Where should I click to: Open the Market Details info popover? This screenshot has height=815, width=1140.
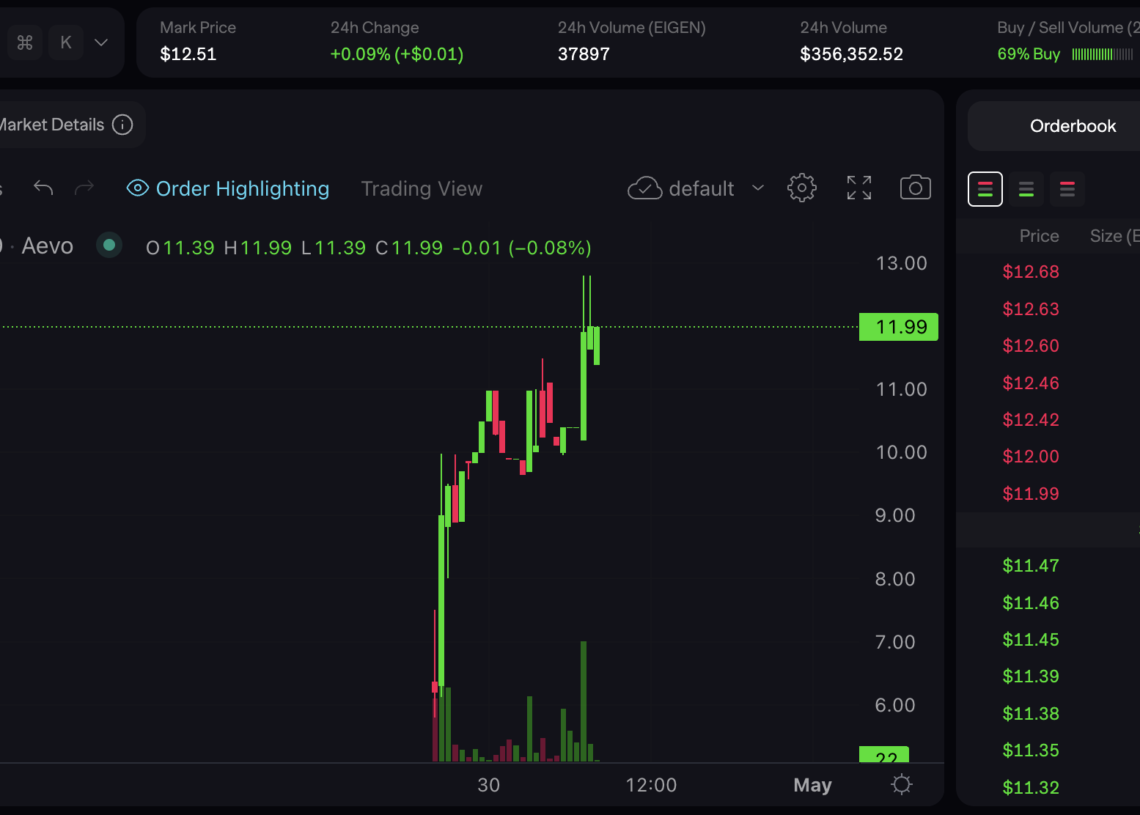tap(122, 124)
